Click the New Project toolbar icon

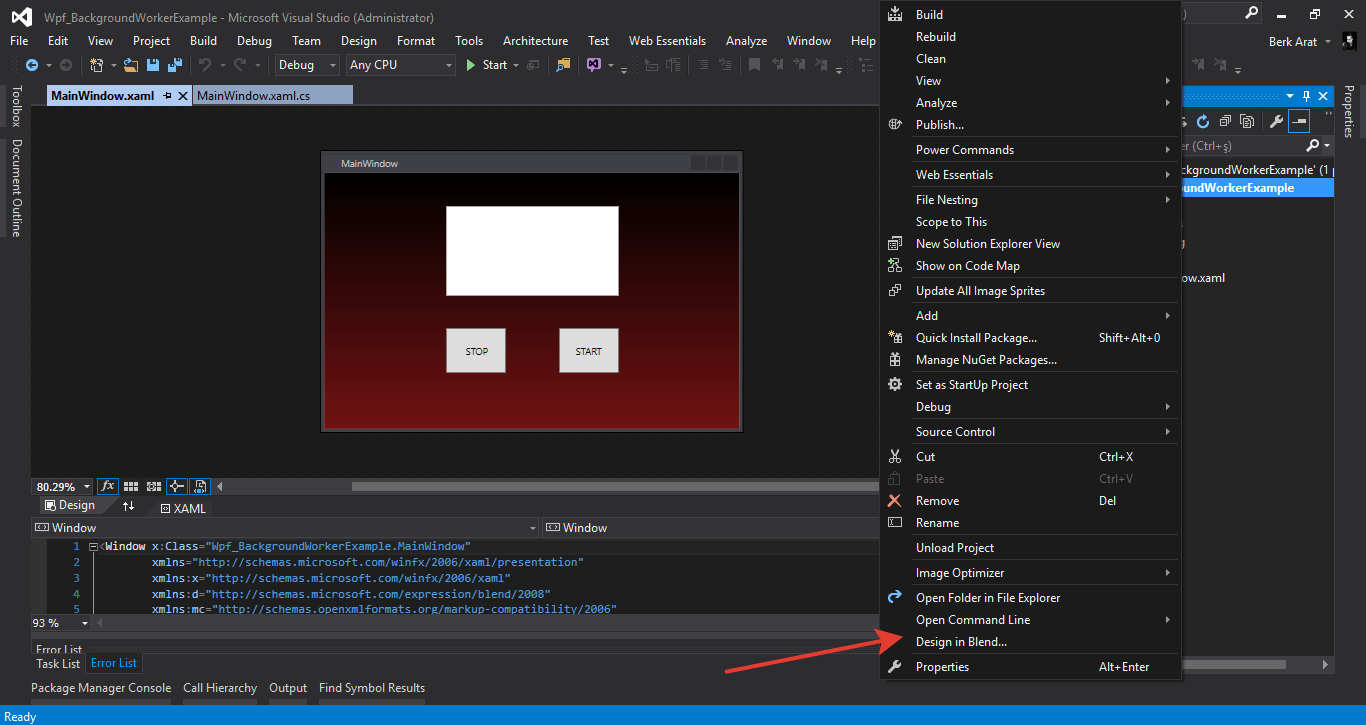[x=97, y=65]
